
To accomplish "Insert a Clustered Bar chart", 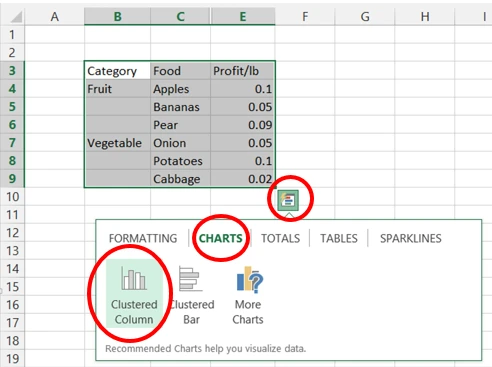I will coord(191,295).
